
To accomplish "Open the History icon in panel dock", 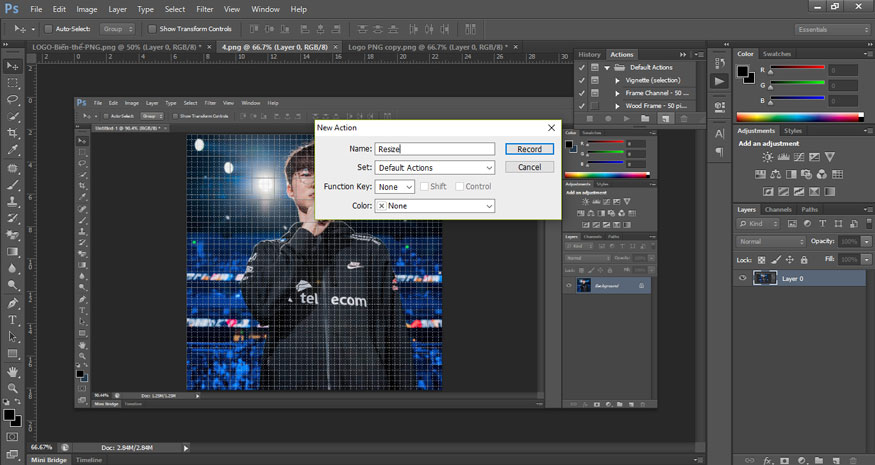I will pos(720,63).
